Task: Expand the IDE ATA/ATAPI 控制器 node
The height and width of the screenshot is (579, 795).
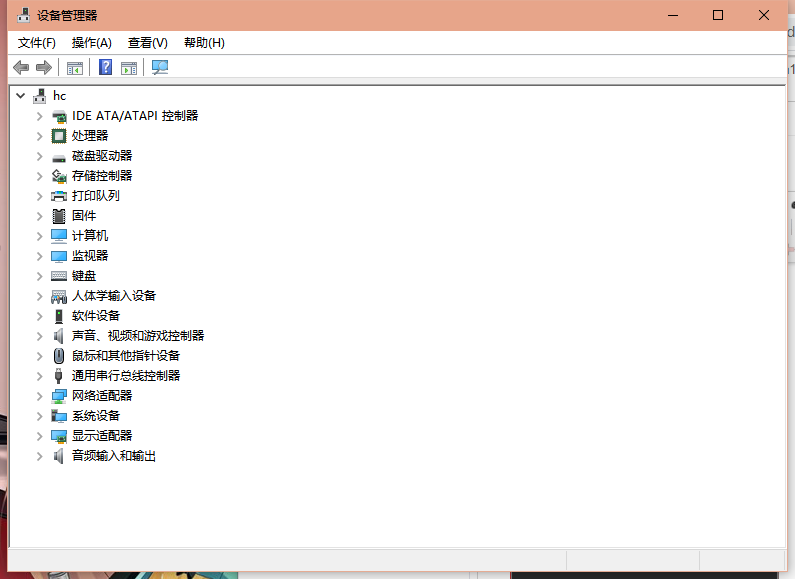Action: pyautogui.click(x=40, y=116)
